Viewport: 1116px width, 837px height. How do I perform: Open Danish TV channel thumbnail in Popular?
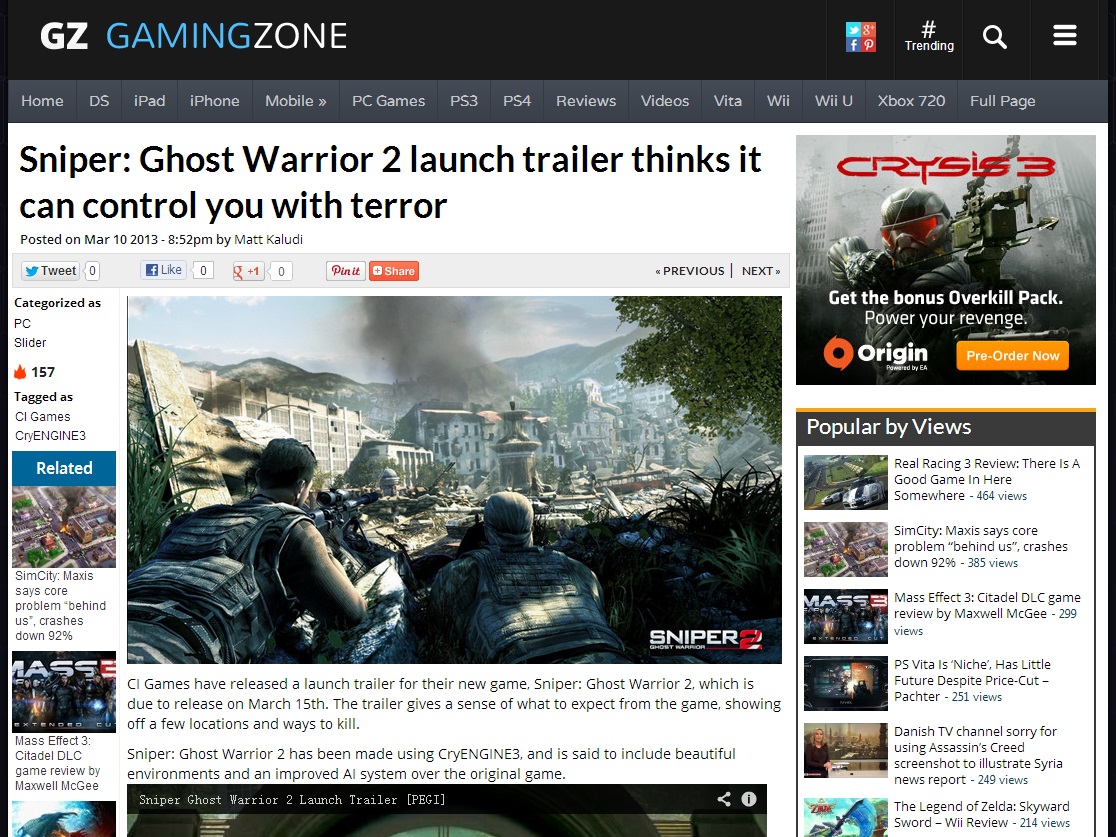846,750
